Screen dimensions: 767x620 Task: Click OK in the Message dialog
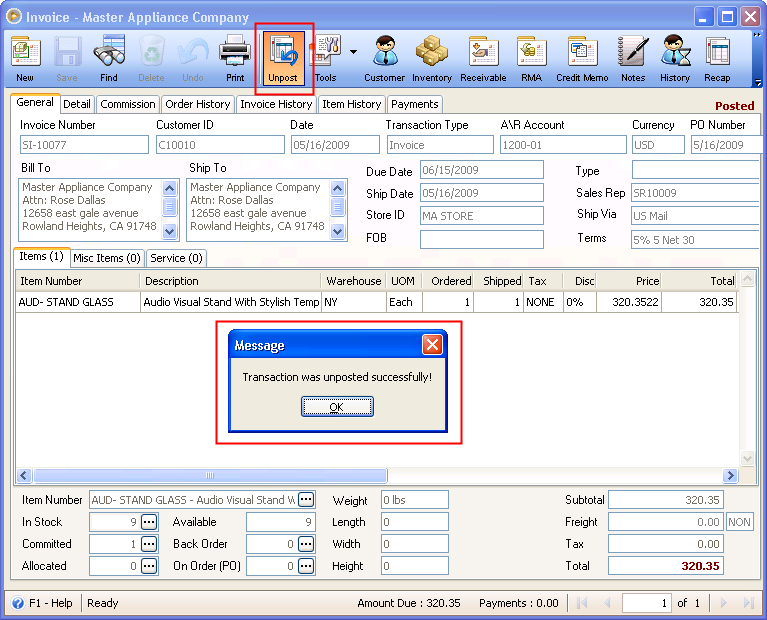coord(337,407)
